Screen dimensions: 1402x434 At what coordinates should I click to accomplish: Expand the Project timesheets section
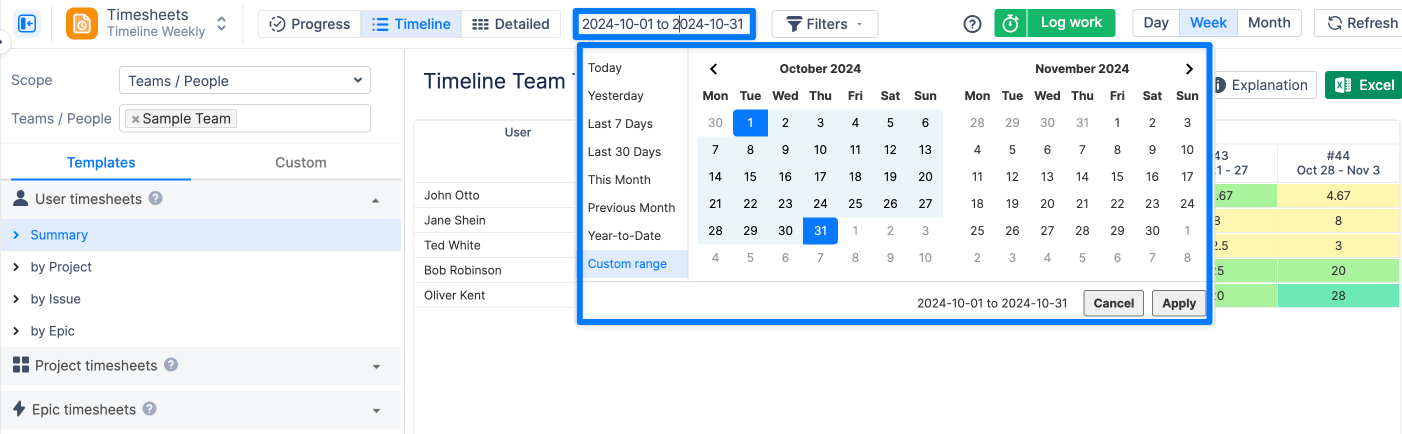[376, 366]
